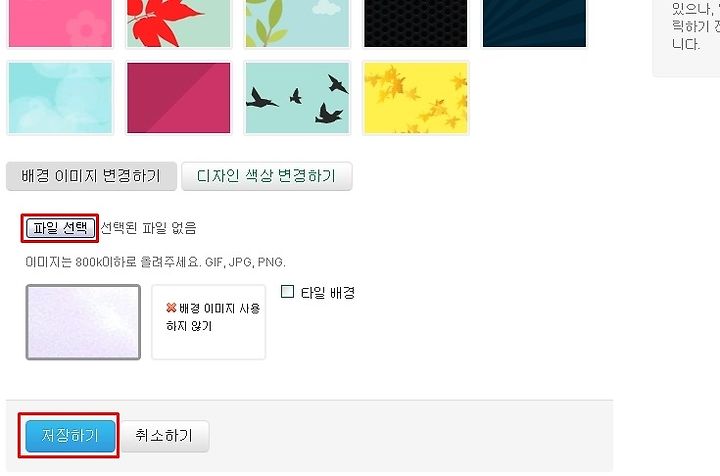720x476 pixels.
Task: Choose the flying birds silhouette background
Action: [x=297, y=98]
